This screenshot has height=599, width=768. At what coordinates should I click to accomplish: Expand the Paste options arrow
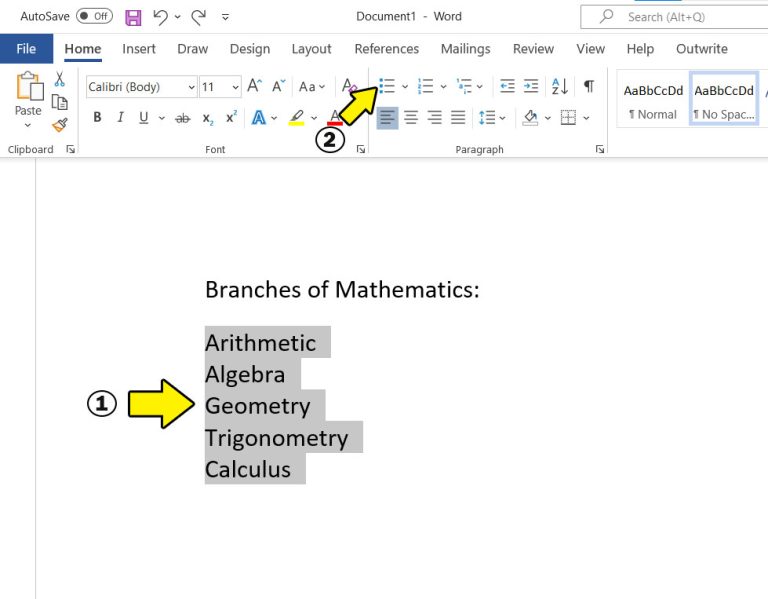tap(28, 126)
